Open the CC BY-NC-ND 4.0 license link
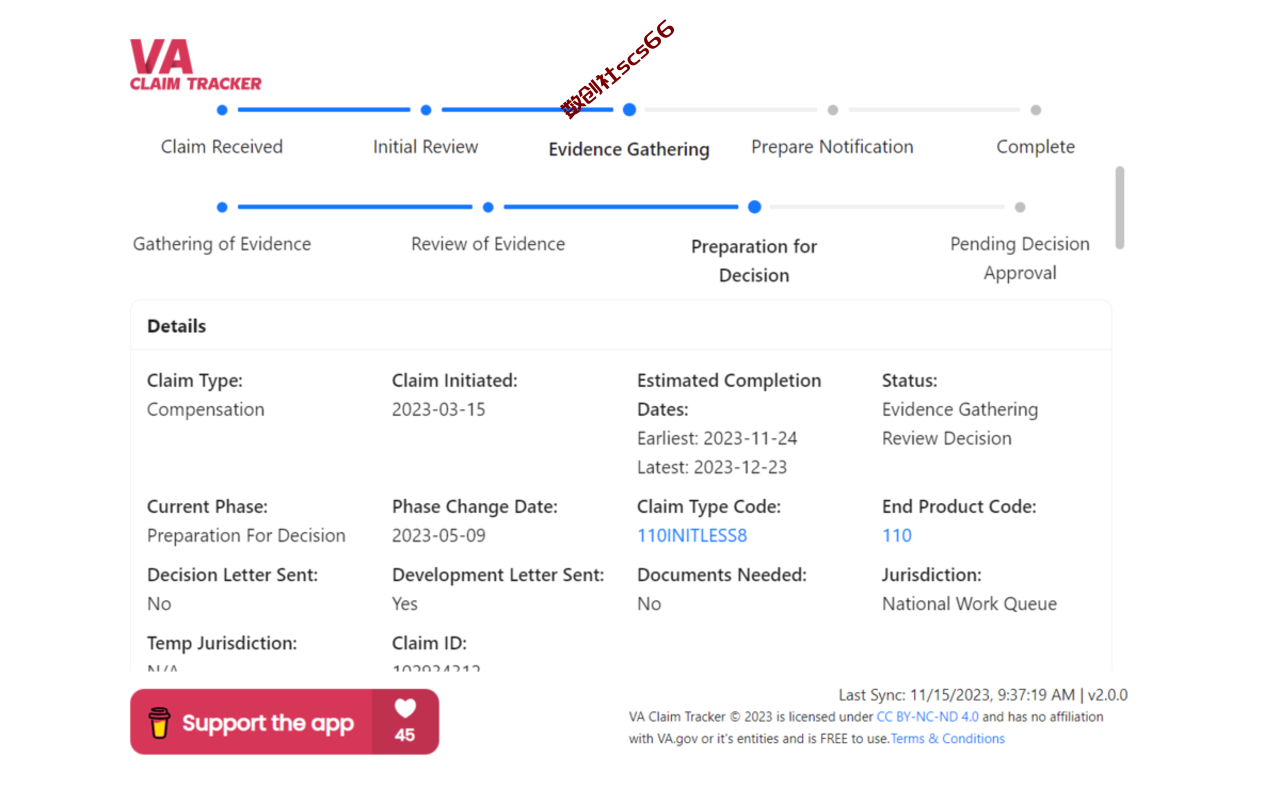1280x800 pixels. (928, 717)
